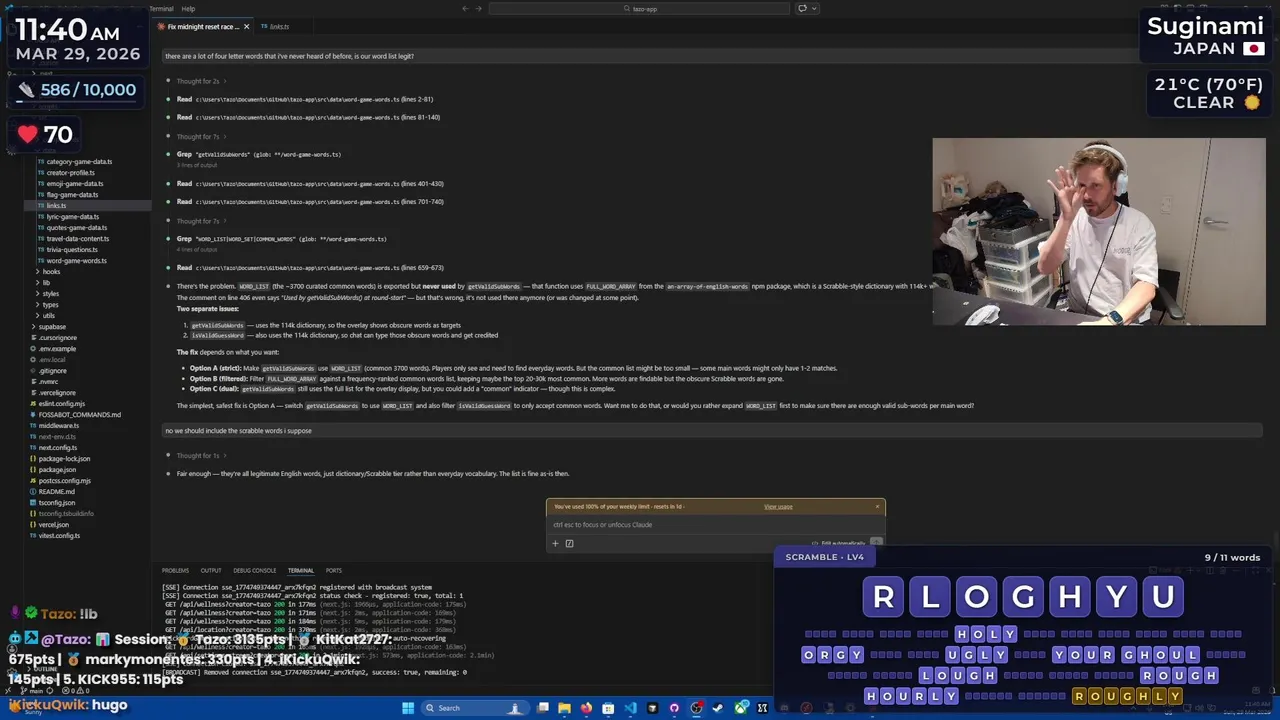Select the Terminal panel tab
1280x720 pixels.
[301, 571]
